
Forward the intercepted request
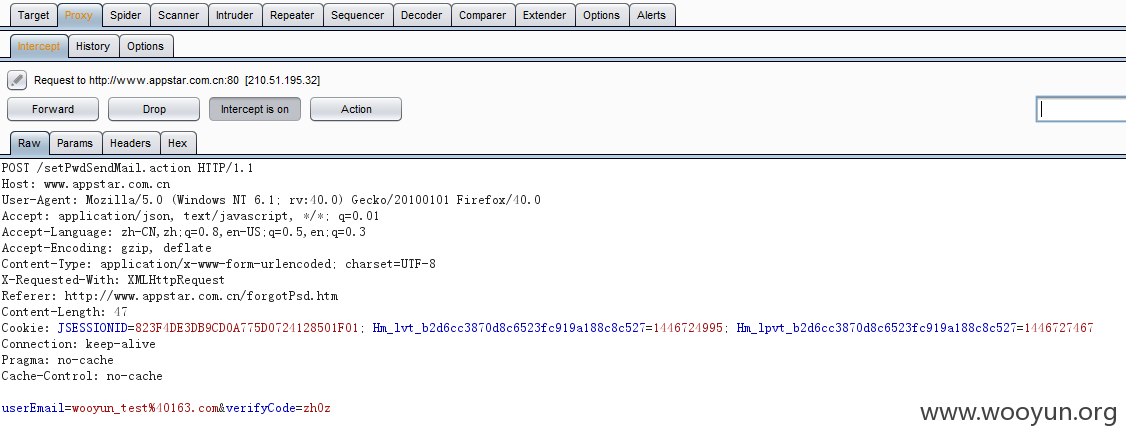pos(53,109)
